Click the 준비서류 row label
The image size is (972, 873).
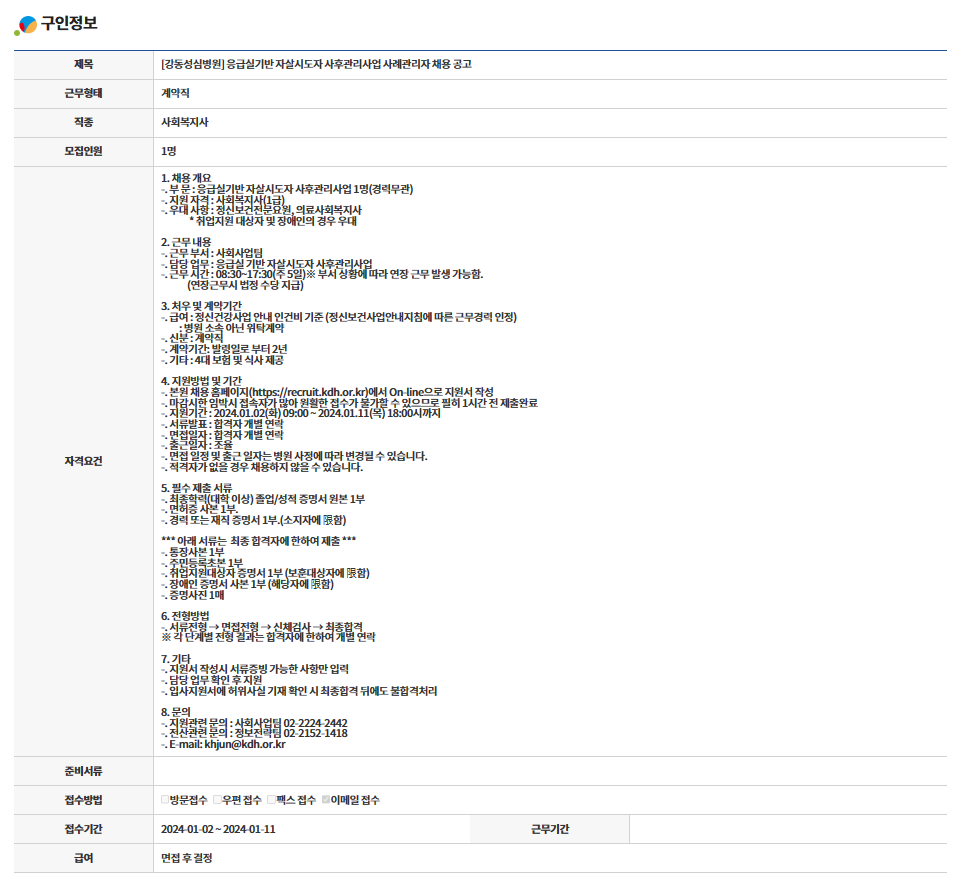pyautogui.click(x=83, y=771)
